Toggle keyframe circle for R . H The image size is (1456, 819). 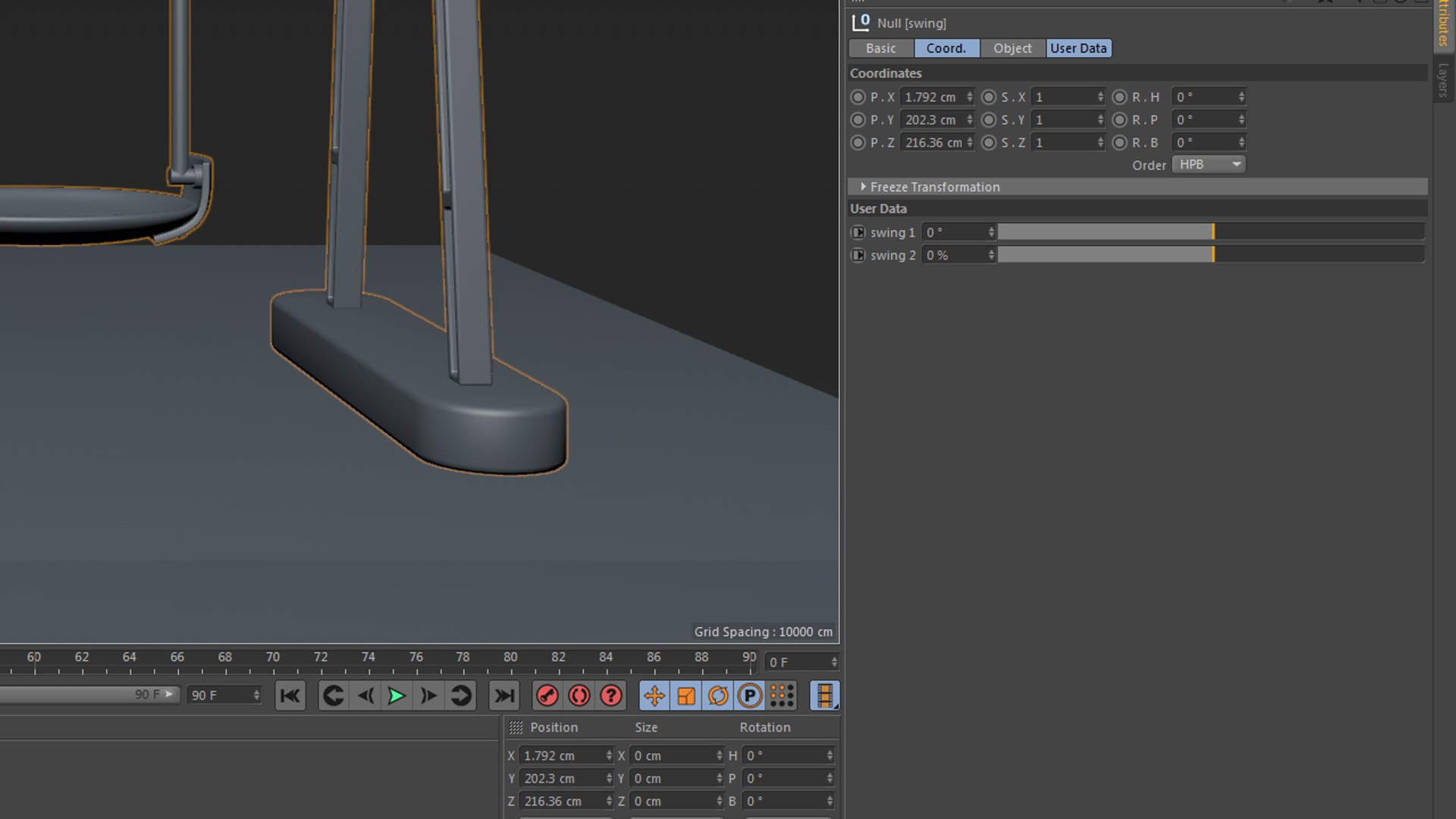click(x=1120, y=97)
